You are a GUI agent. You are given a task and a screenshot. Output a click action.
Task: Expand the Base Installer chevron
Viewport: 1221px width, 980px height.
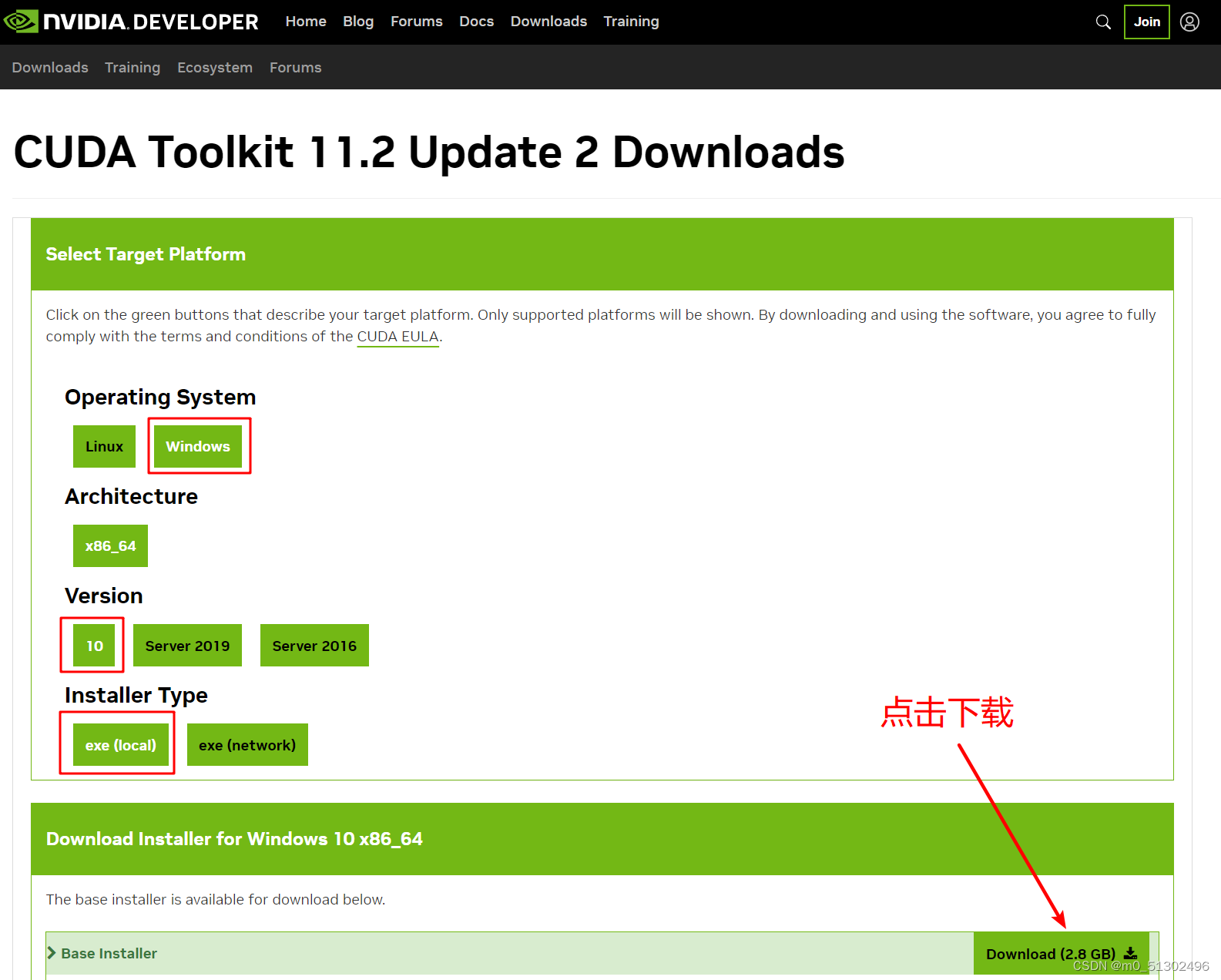[52, 953]
